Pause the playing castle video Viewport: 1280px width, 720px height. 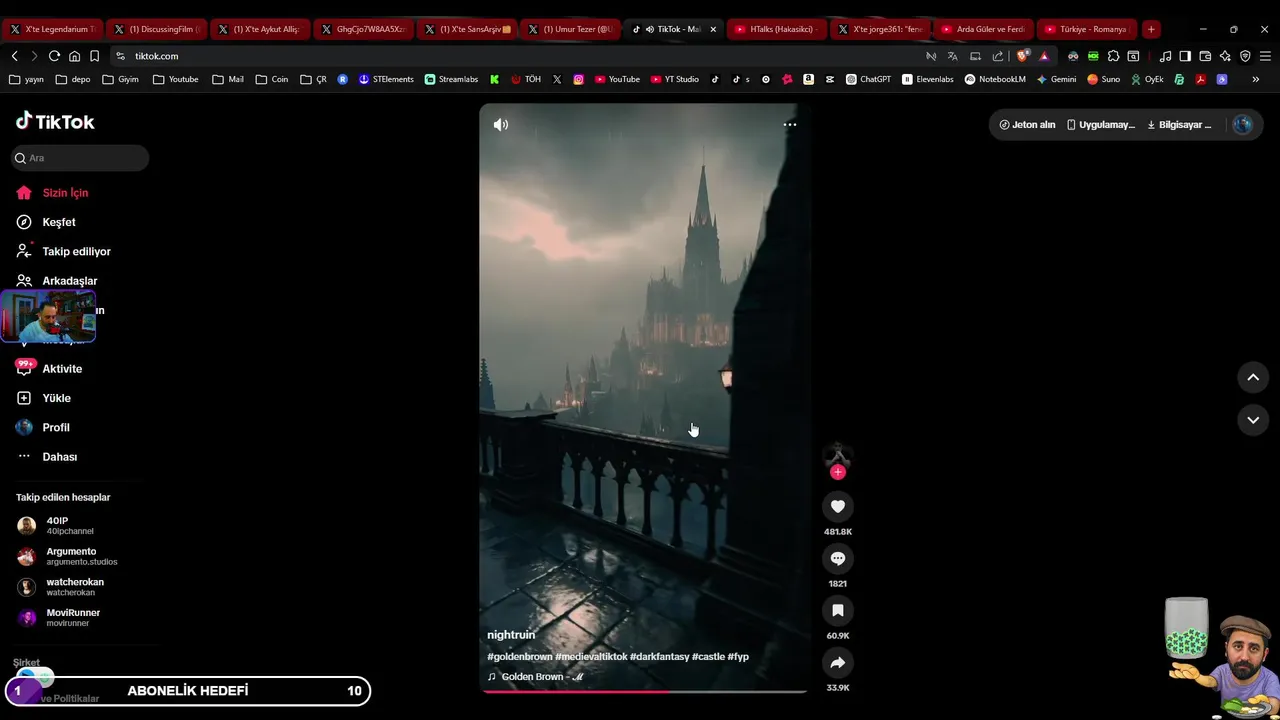coord(643,400)
